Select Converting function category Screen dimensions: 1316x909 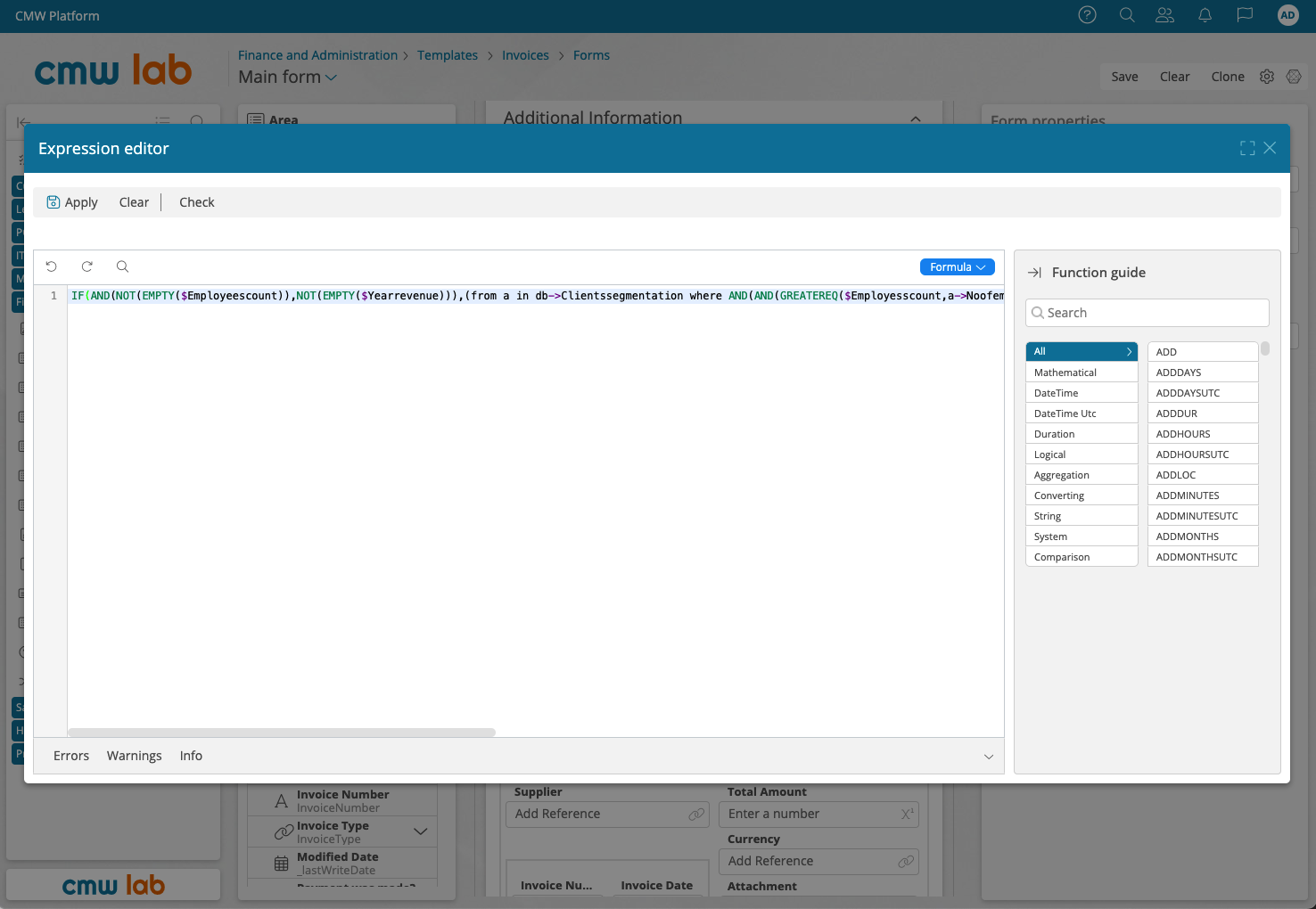pyautogui.click(x=1082, y=495)
